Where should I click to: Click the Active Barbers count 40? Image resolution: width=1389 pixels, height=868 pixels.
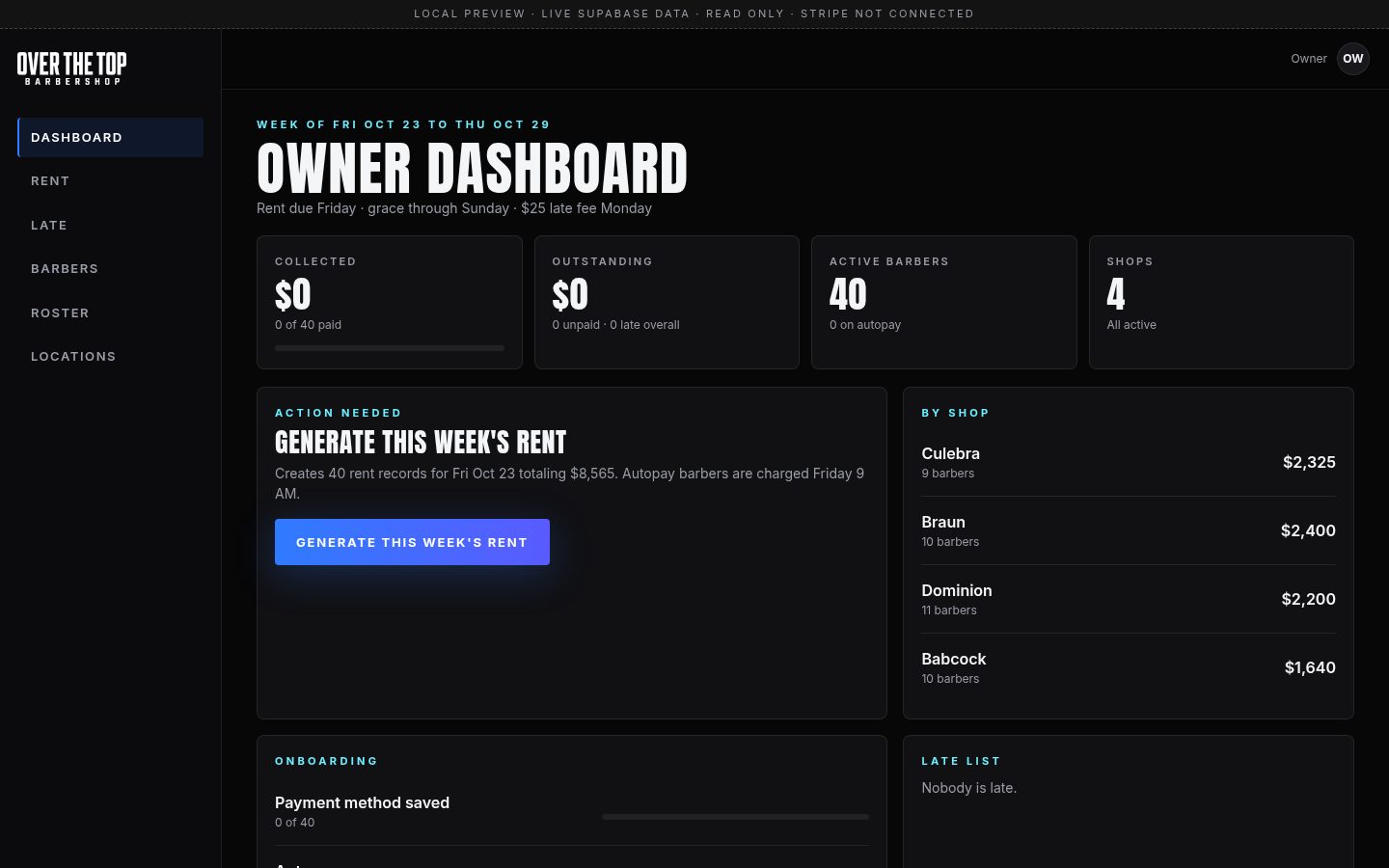pyautogui.click(x=848, y=294)
